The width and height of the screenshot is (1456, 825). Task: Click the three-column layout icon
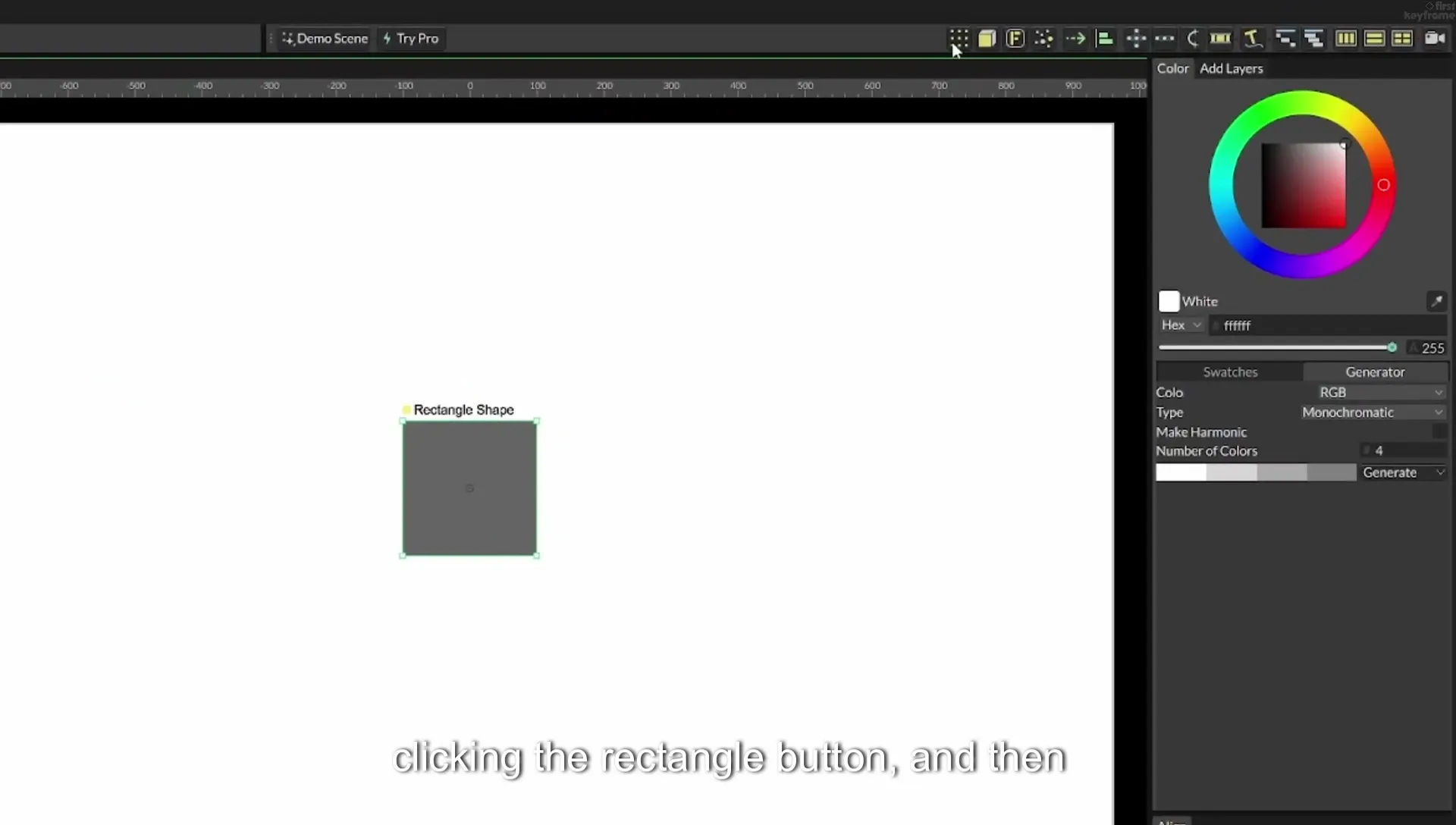1345,38
